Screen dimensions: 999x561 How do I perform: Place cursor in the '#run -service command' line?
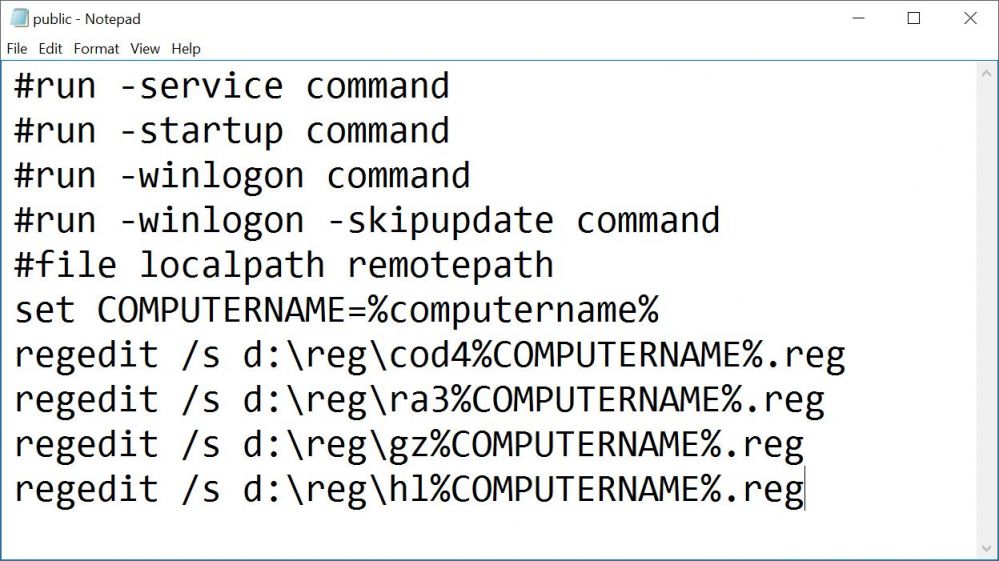click(231, 86)
